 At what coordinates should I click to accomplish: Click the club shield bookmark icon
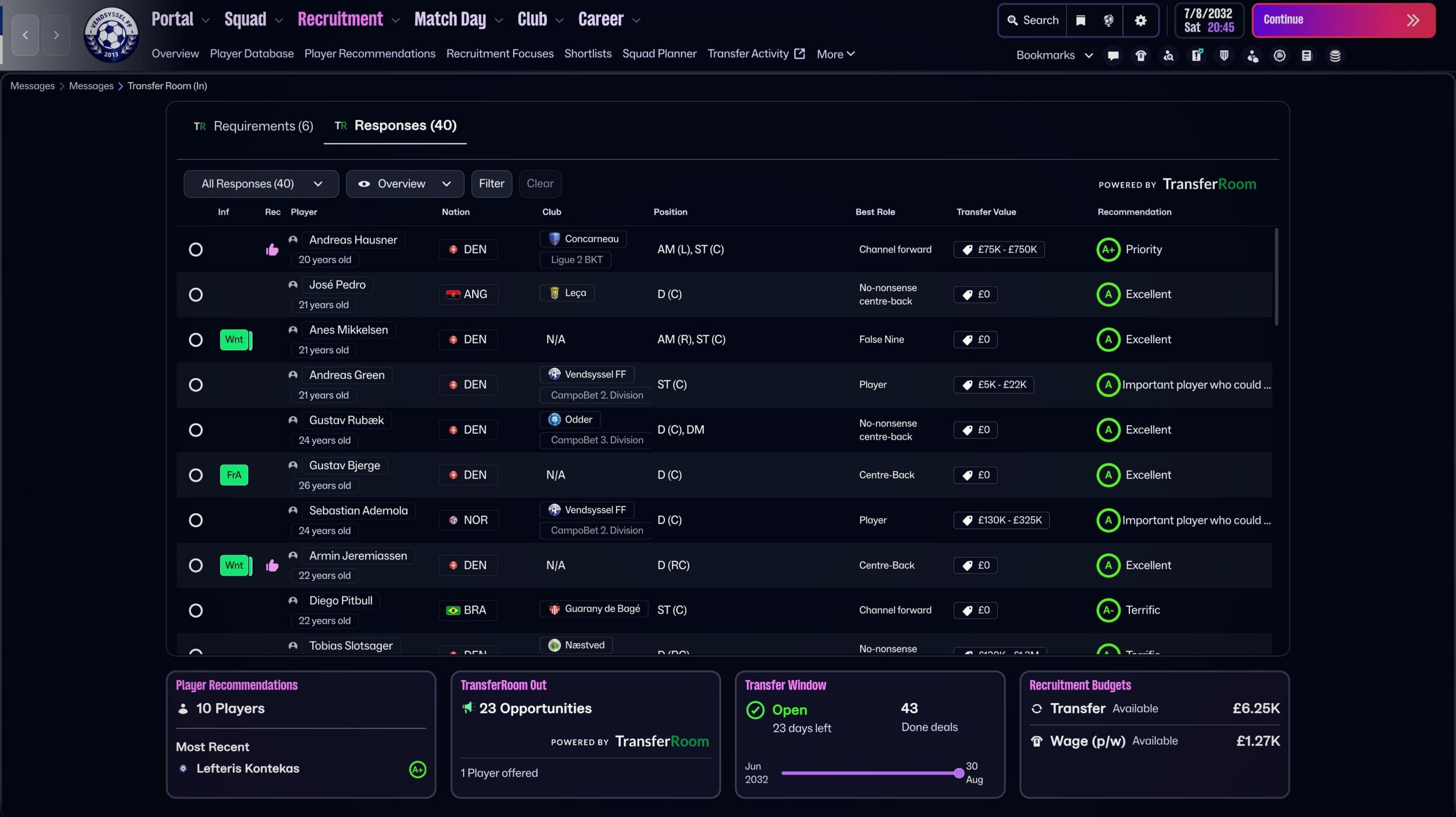click(1224, 55)
